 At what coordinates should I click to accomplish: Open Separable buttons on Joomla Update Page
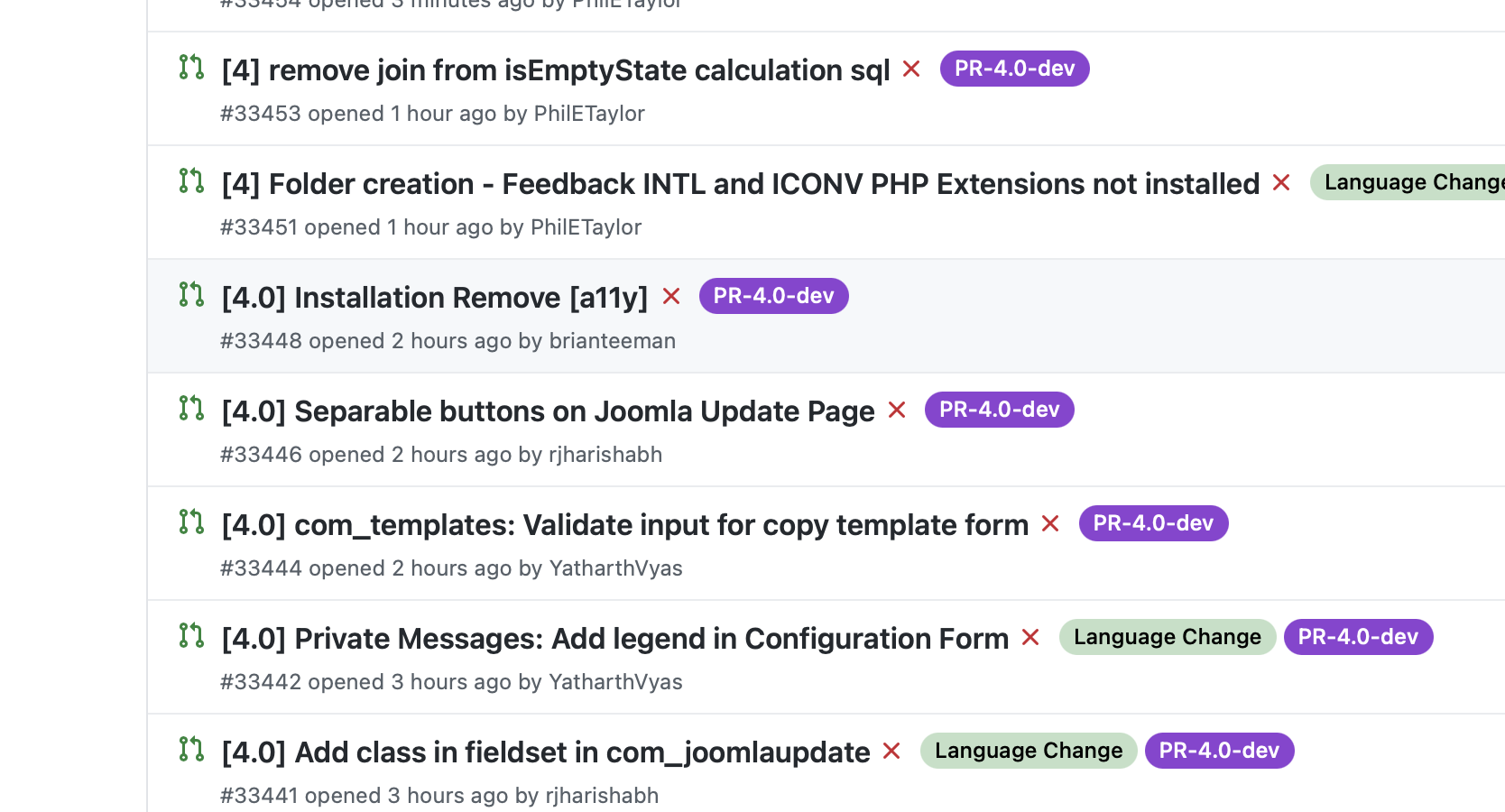click(549, 411)
